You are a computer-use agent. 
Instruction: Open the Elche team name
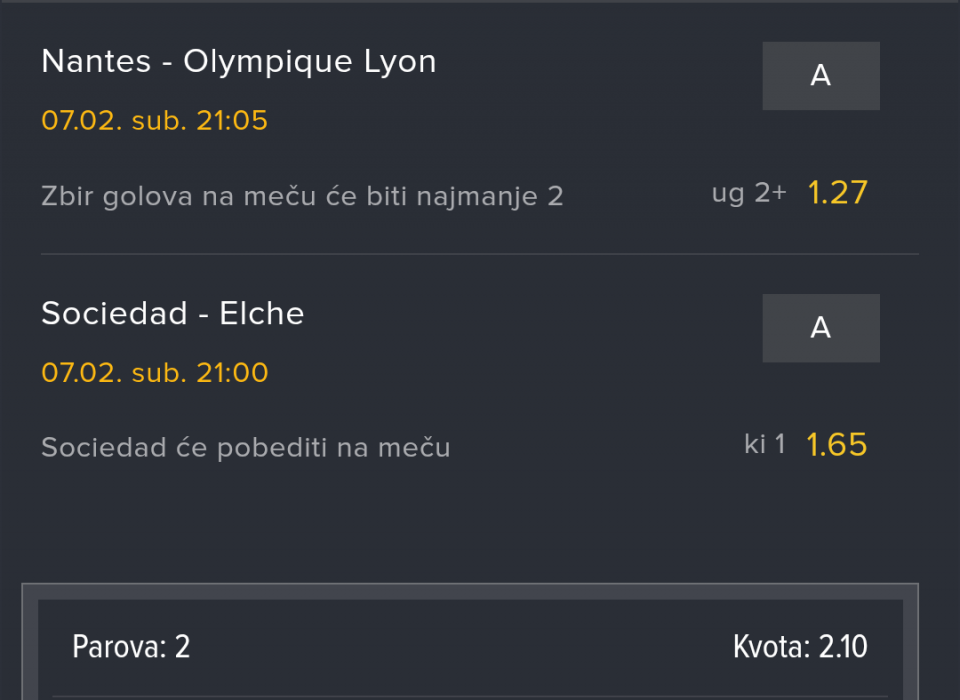262,314
